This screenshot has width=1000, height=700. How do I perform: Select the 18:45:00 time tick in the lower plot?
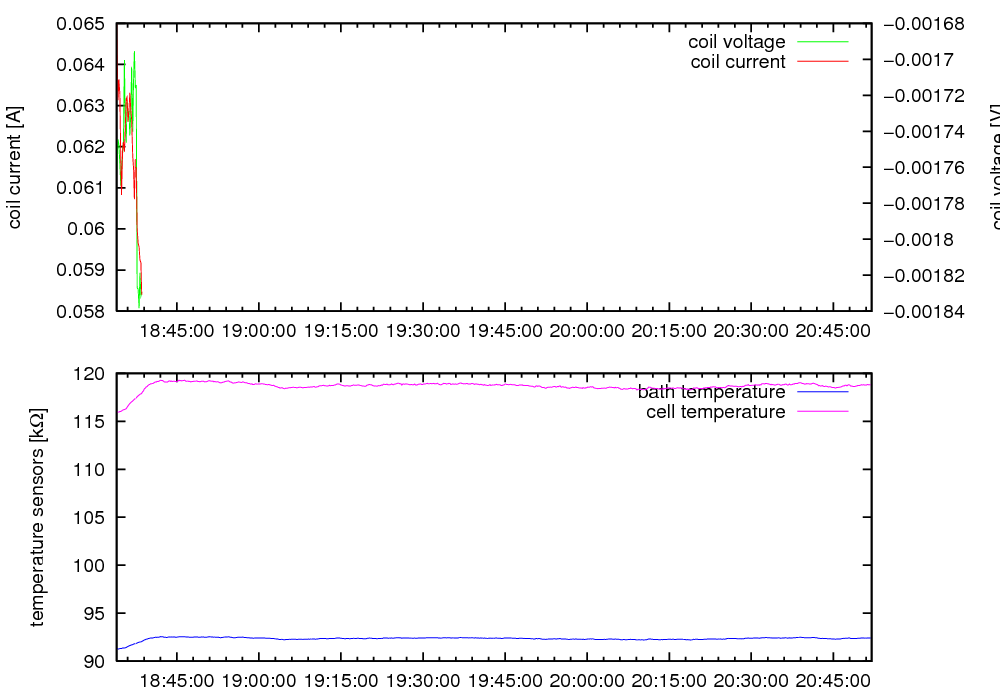pos(176,680)
